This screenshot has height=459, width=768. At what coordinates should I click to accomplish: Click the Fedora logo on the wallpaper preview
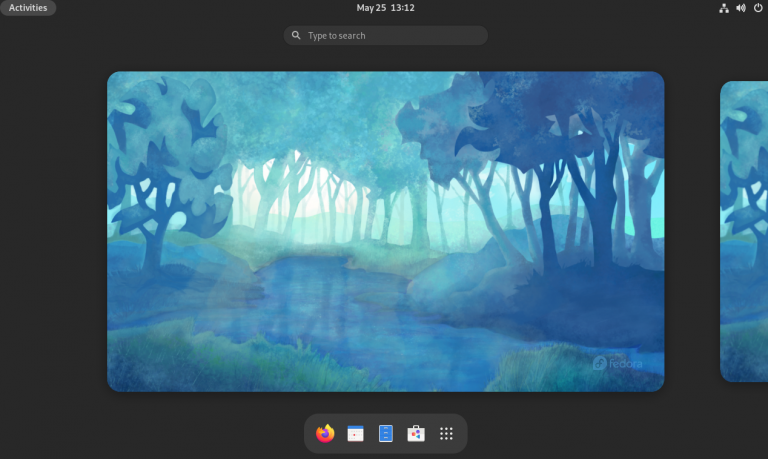point(616,364)
